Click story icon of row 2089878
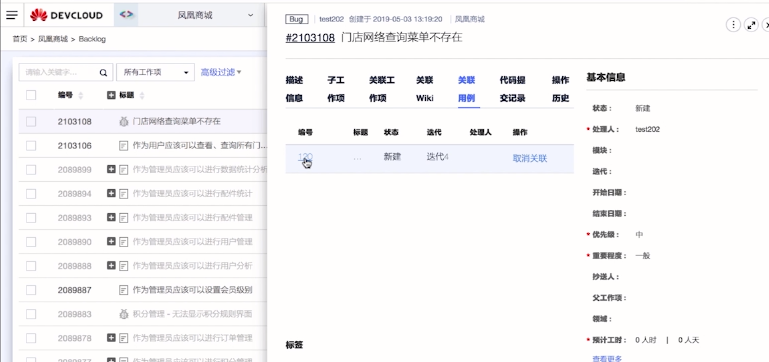This screenshot has width=769, height=362. coord(124,338)
